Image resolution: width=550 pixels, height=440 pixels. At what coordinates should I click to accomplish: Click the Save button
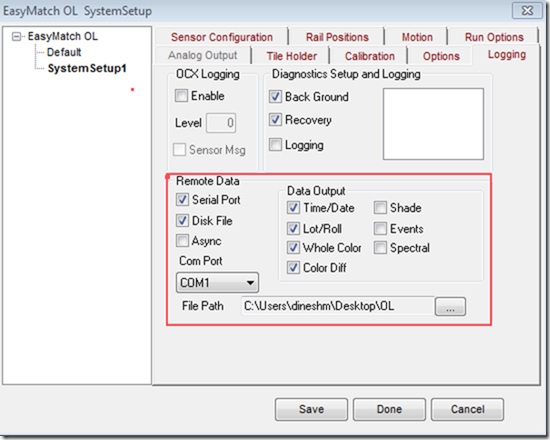311,409
